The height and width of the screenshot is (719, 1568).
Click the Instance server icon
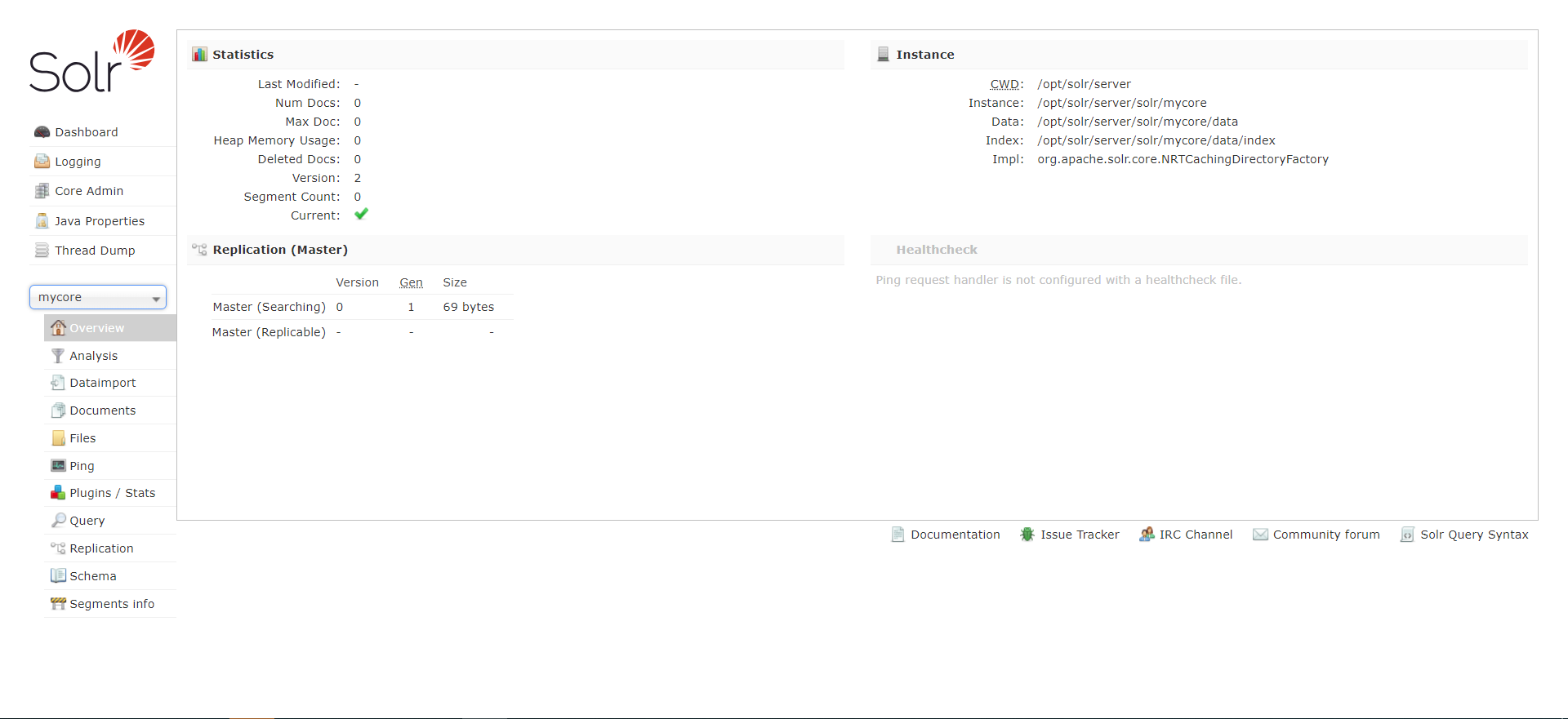[x=883, y=55]
